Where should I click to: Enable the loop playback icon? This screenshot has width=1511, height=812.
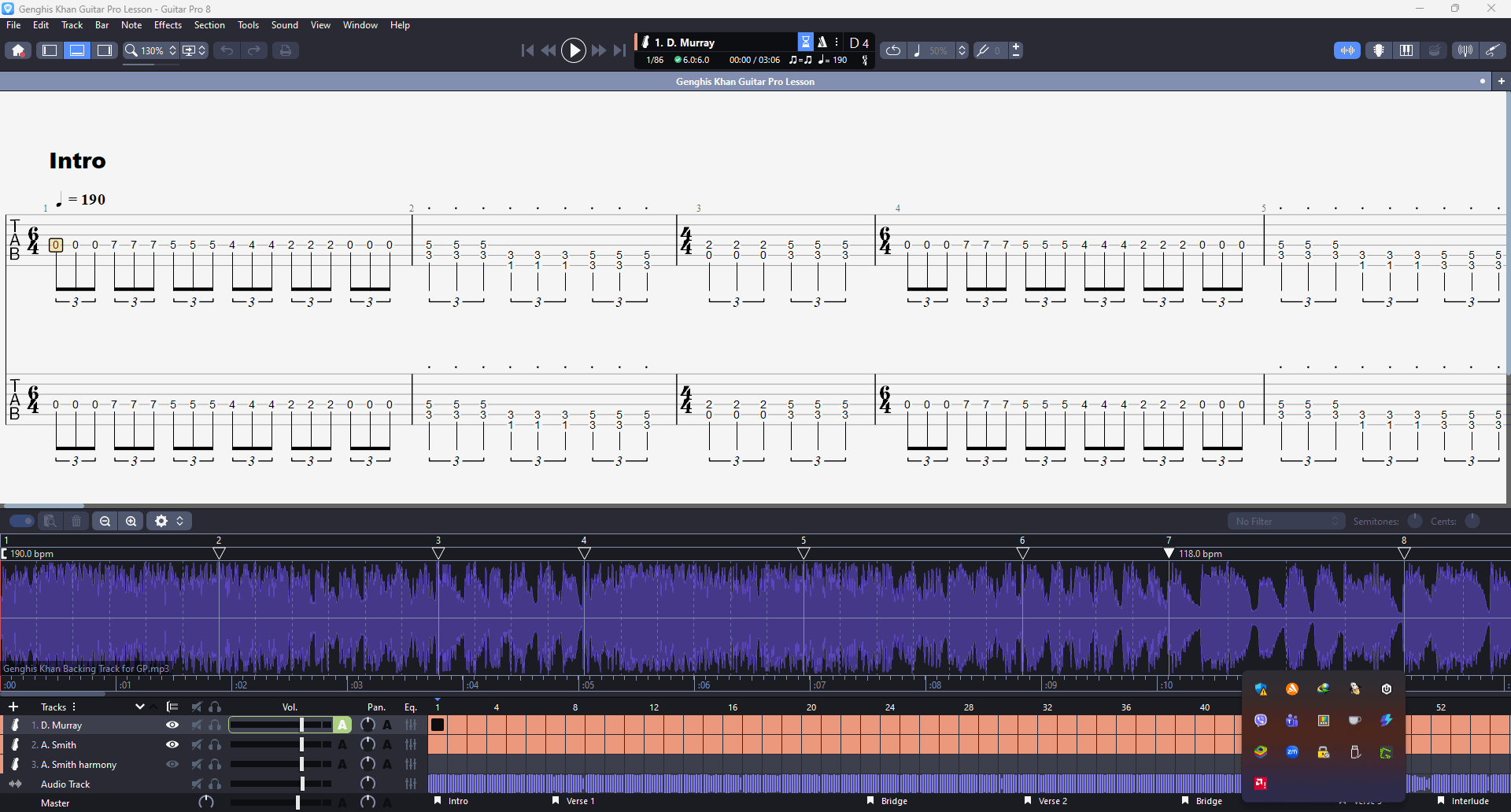892,50
